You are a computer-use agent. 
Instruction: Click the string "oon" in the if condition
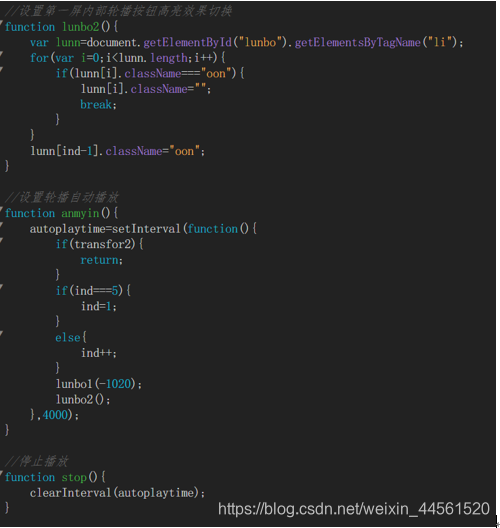[216, 73]
